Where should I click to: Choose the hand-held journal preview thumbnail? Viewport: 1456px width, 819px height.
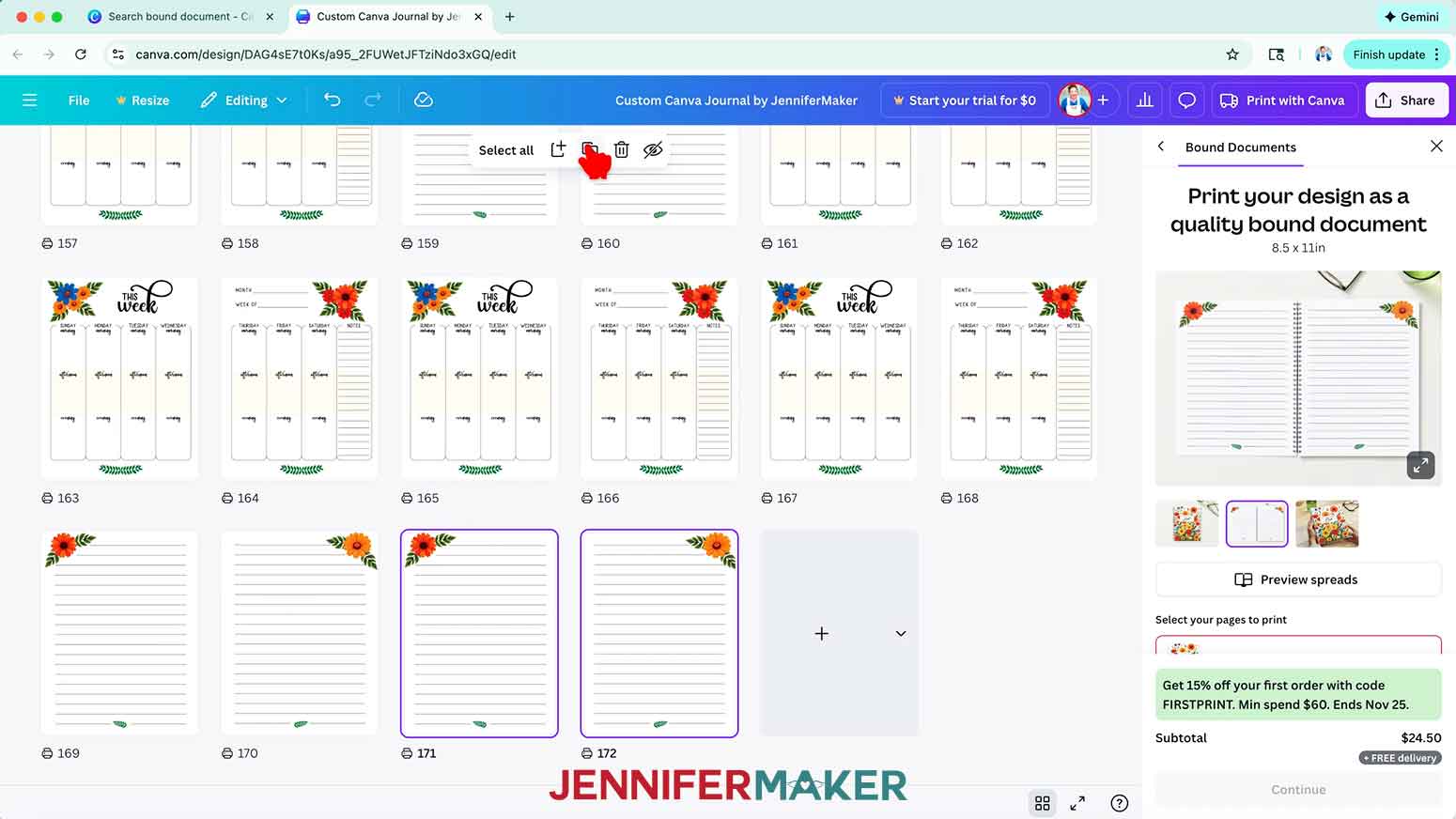1326,523
